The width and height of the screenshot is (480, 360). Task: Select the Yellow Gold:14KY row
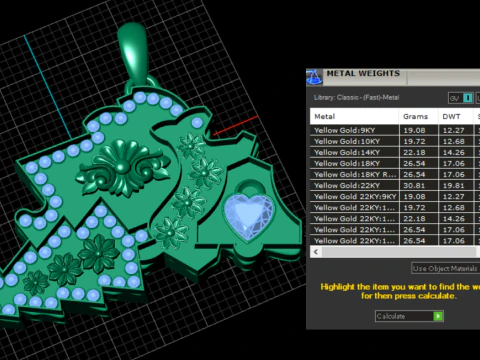[x=395, y=152]
